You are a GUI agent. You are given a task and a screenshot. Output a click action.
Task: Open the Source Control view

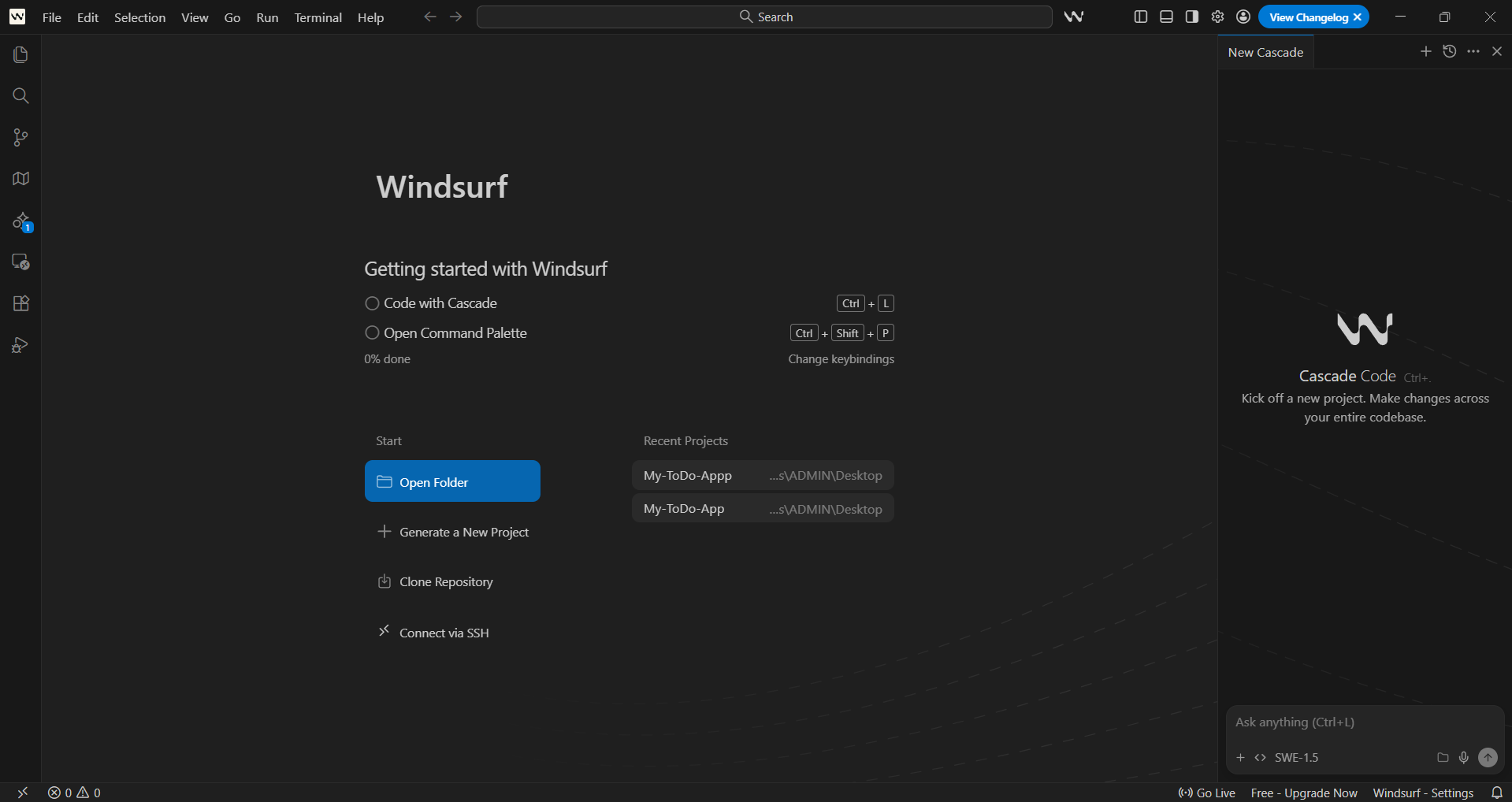coord(20,138)
